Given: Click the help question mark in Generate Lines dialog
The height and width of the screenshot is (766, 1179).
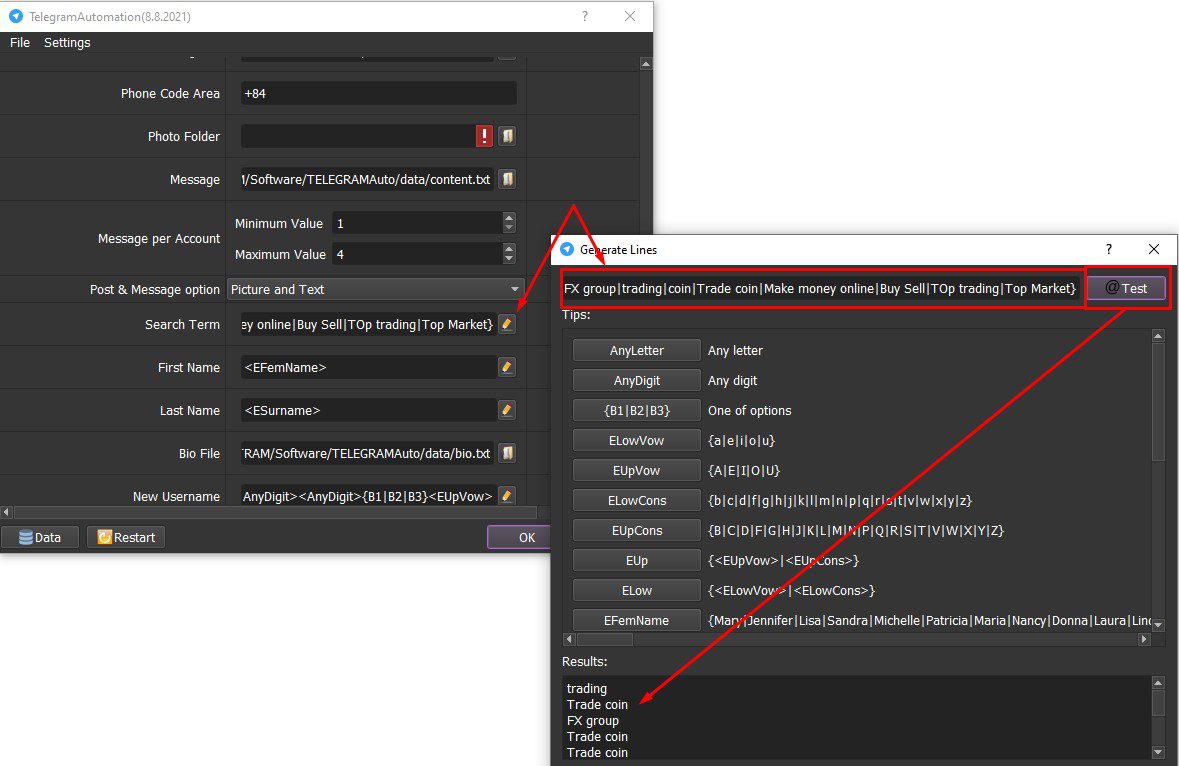Looking at the screenshot, I should [x=1108, y=249].
